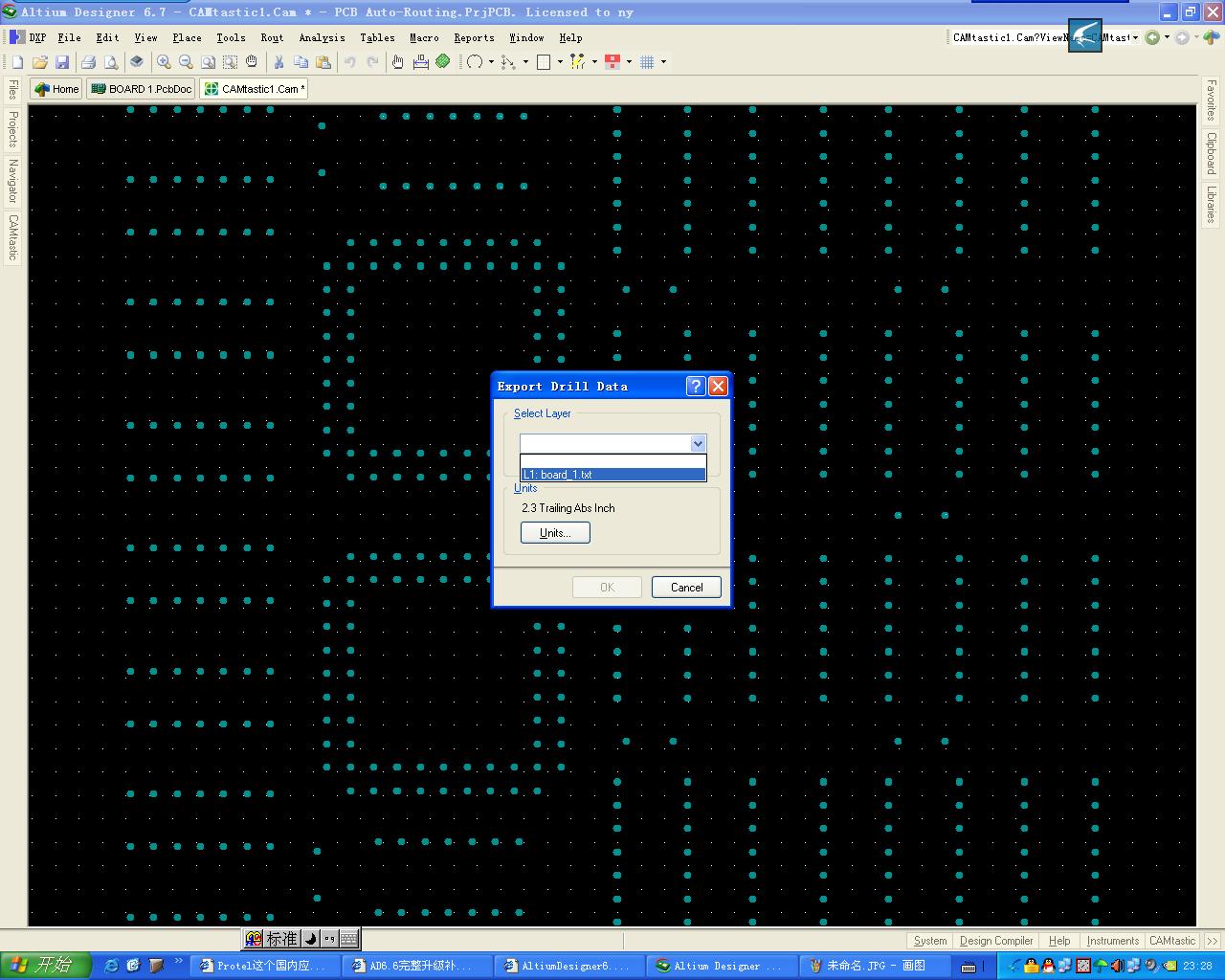Open the arc tool dropdown arrow
Screen dimensions: 1225x980
(491, 62)
